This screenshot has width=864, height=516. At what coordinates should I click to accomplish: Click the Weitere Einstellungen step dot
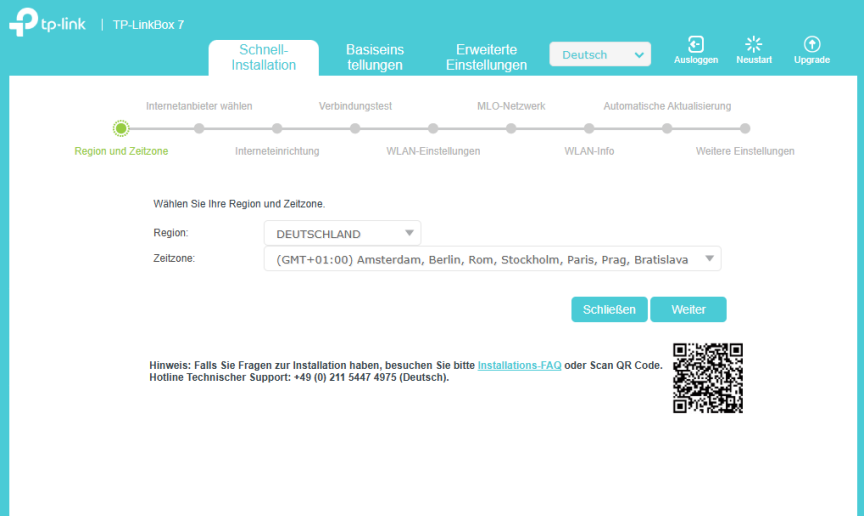click(x=745, y=128)
